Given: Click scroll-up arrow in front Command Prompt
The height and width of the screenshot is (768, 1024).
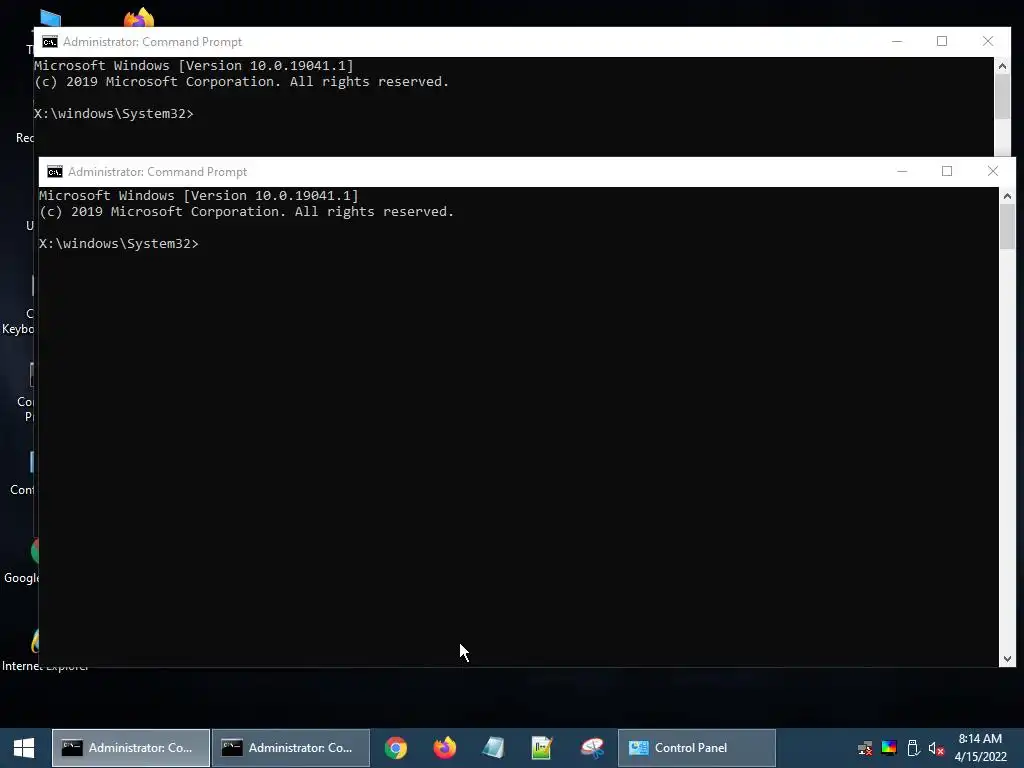Looking at the screenshot, I should click(1007, 196).
